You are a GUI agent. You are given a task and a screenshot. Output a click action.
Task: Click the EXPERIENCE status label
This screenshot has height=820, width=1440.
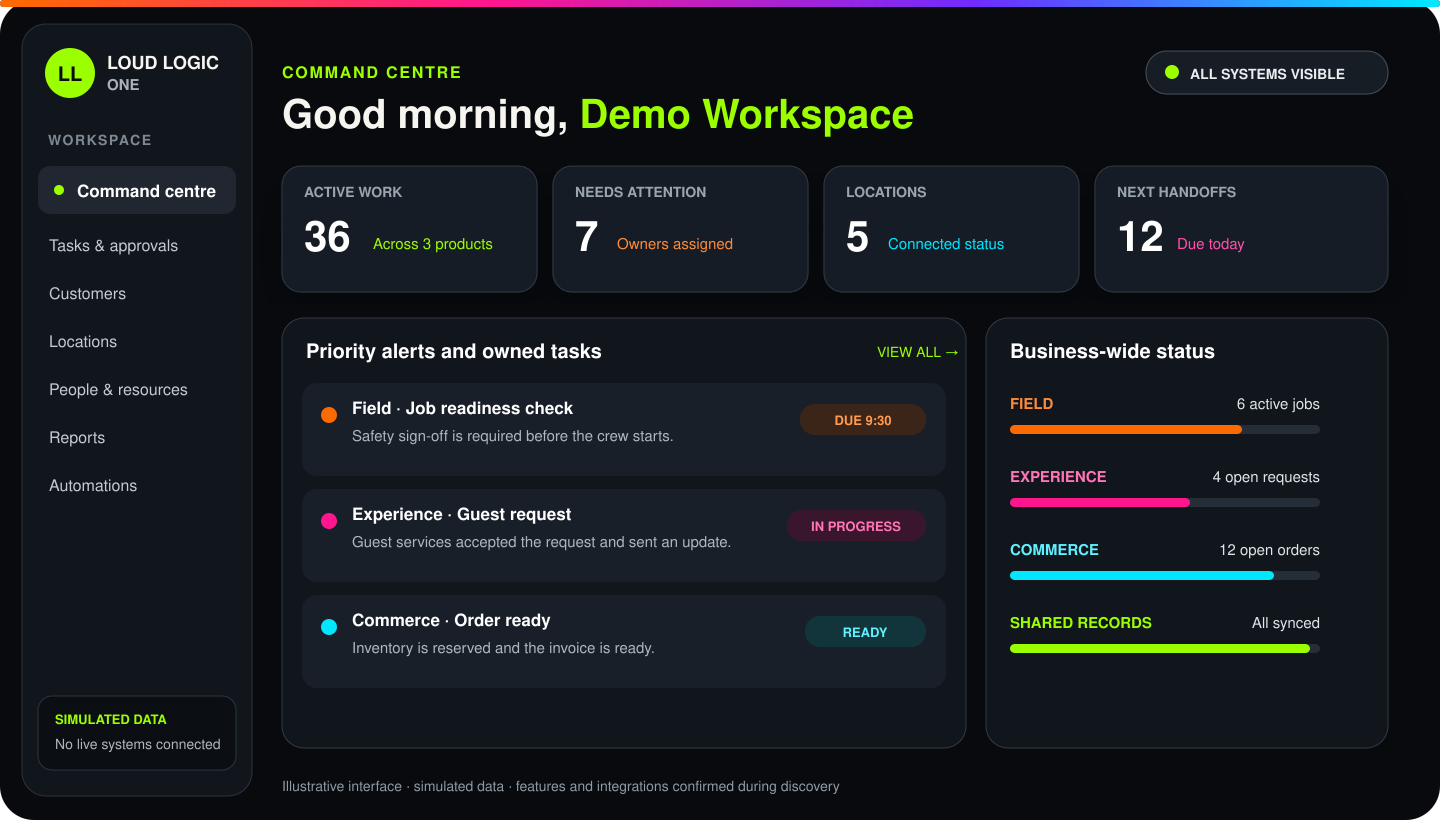coord(1058,477)
